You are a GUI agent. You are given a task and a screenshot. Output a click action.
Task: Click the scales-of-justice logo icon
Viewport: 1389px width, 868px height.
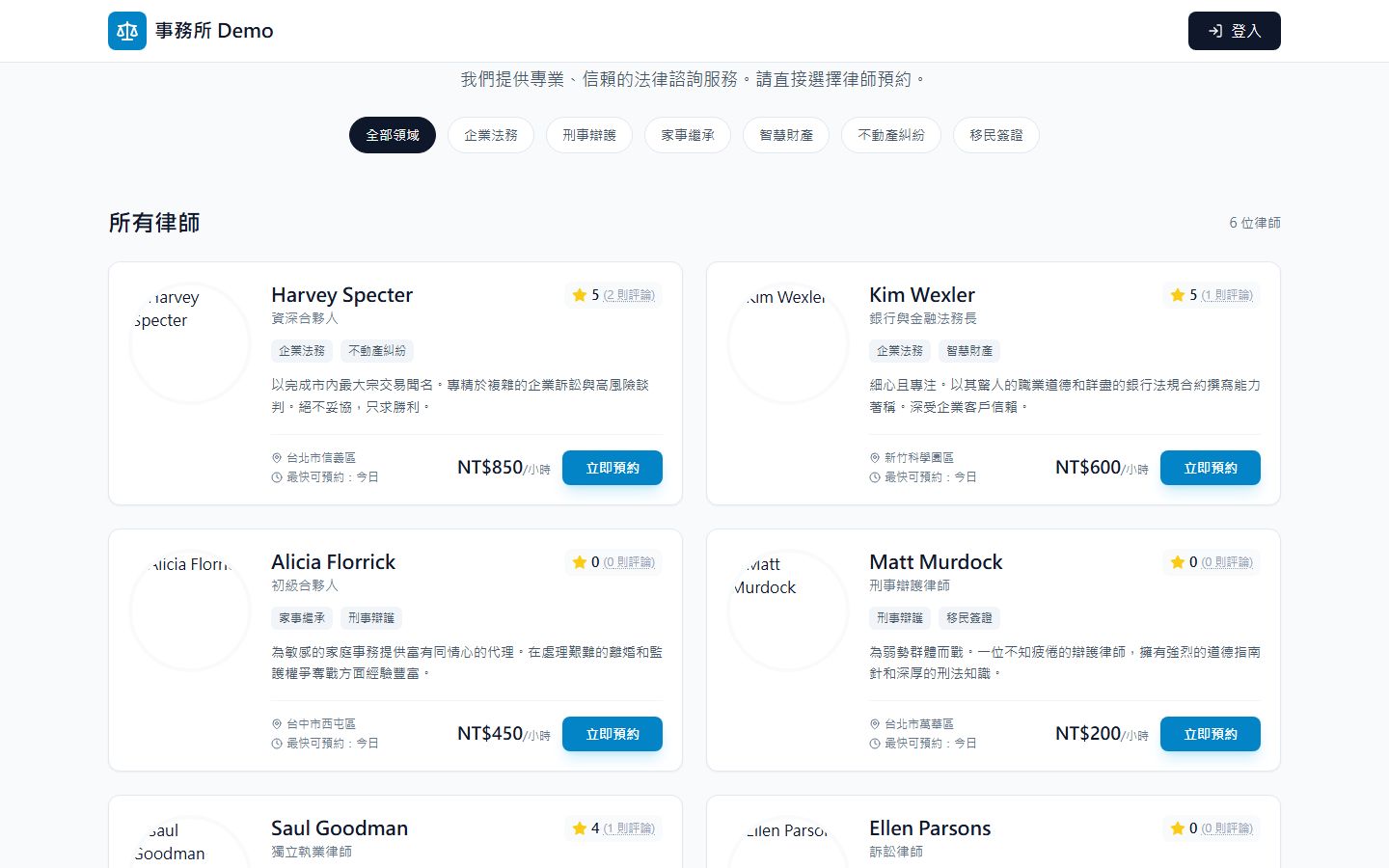127,31
